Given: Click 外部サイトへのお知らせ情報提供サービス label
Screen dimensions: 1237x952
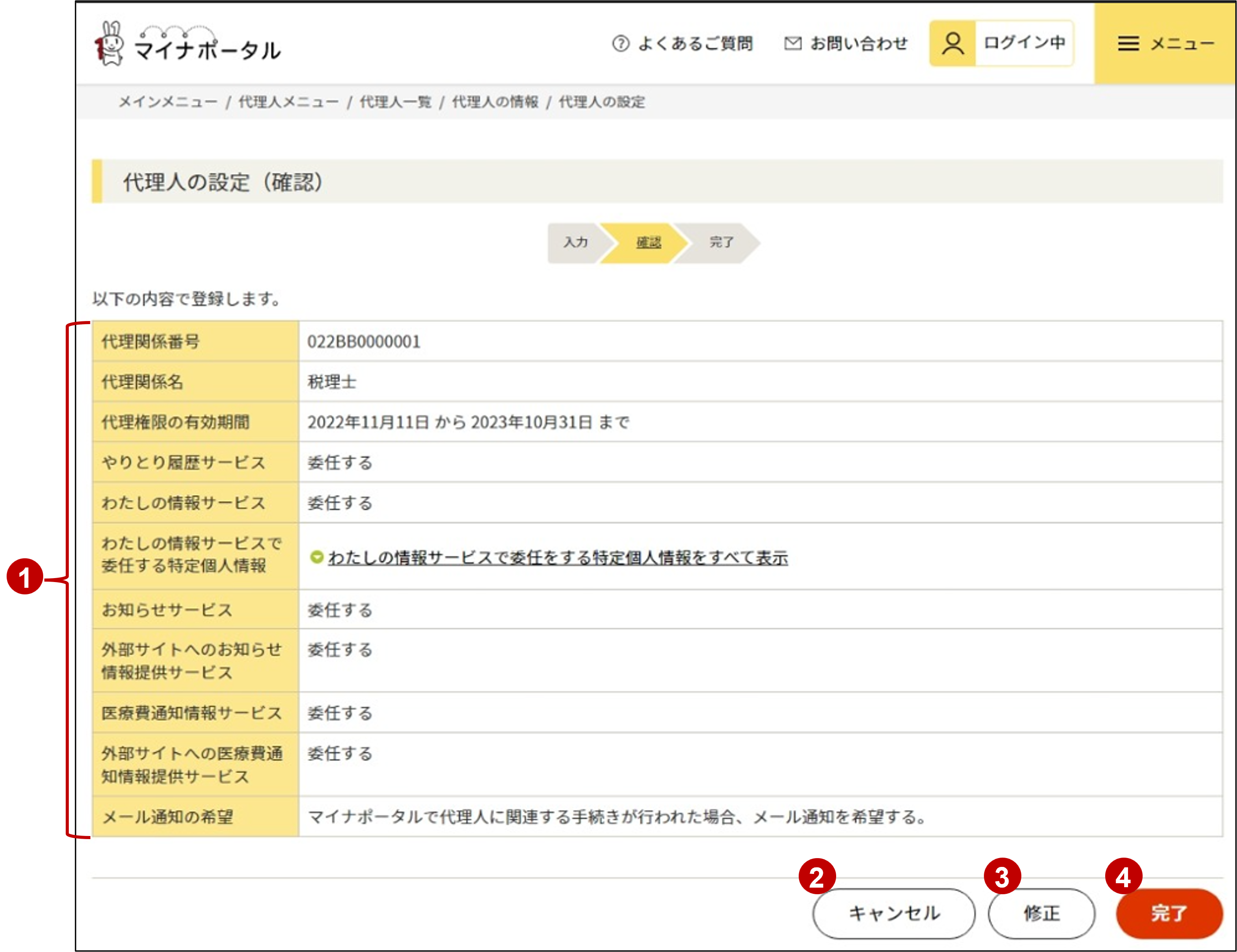Looking at the screenshot, I should [195, 661].
